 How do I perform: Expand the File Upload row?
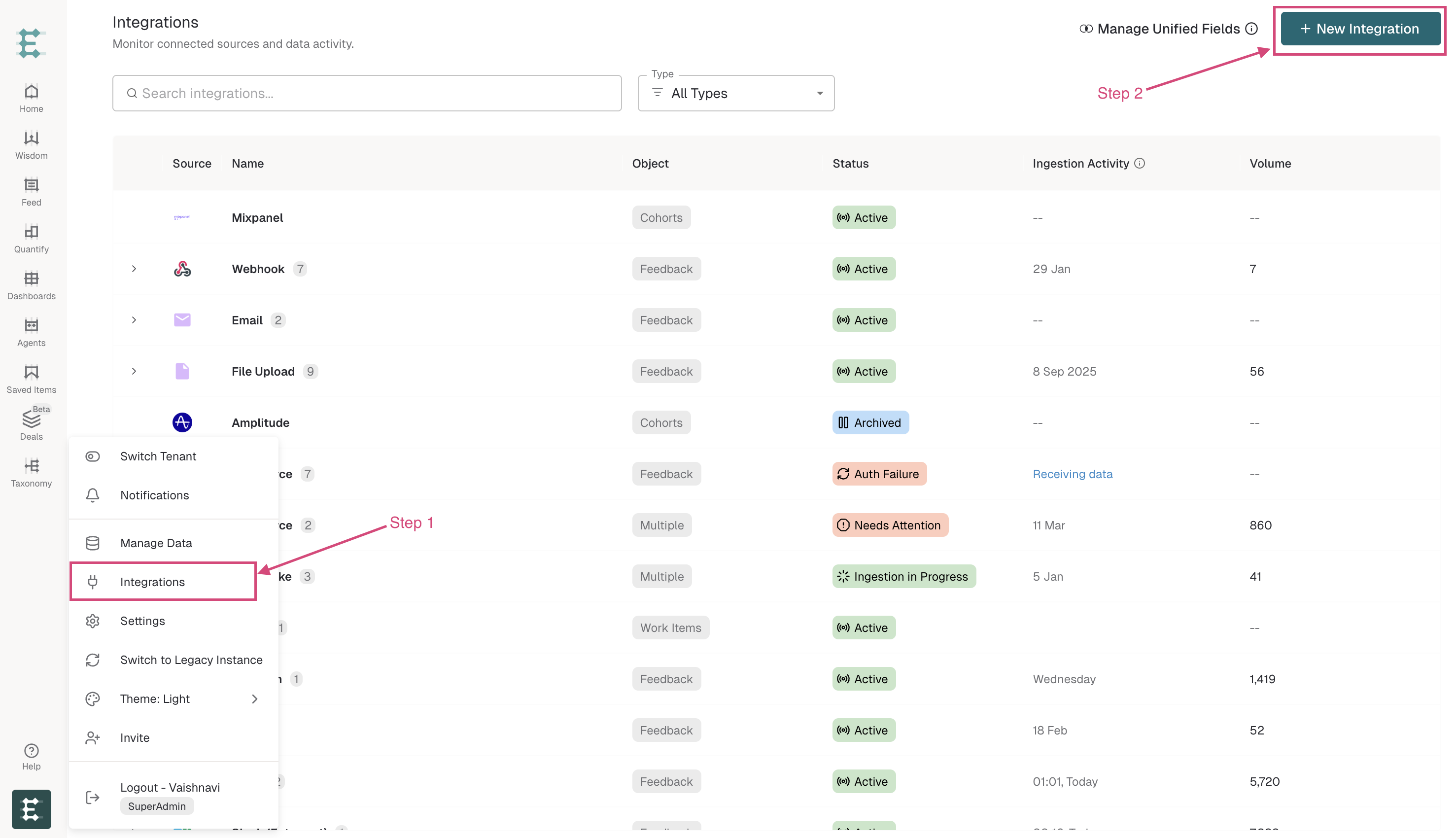click(x=134, y=371)
